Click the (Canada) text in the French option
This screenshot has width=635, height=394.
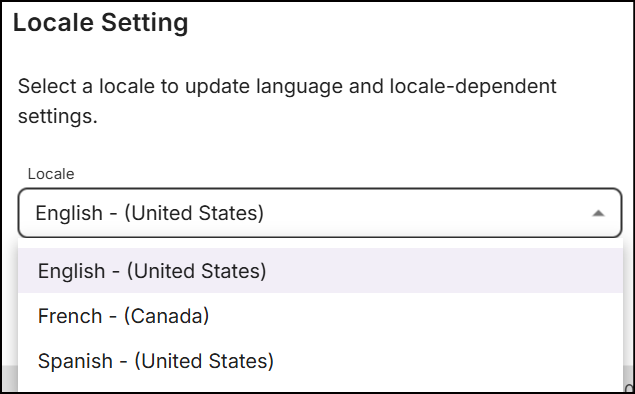pyautogui.click(x=166, y=316)
